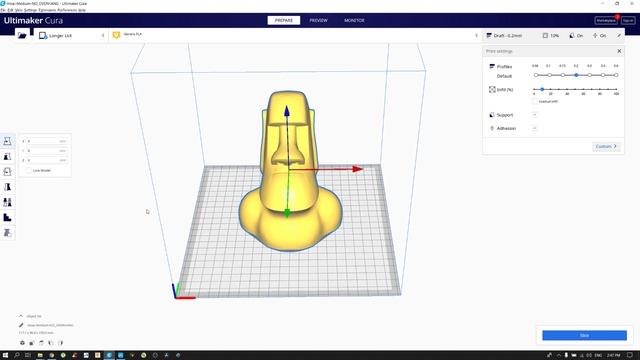Open Custom print settings
The width and height of the screenshot is (640, 360).
(606, 147)
